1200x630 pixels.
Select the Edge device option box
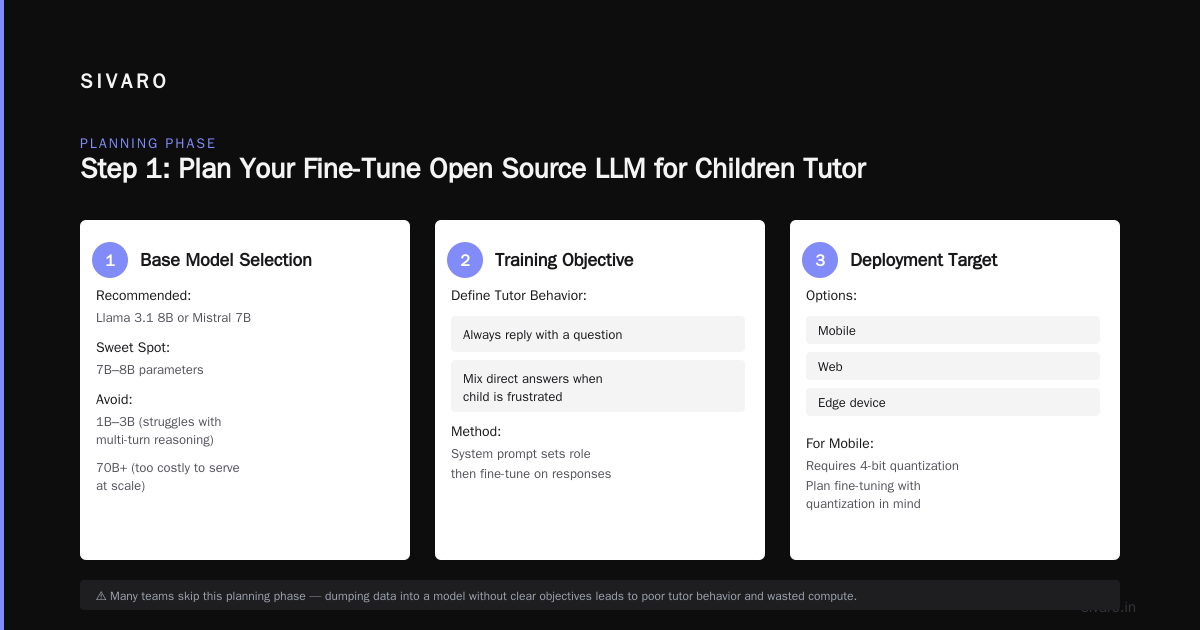[953, 402]
